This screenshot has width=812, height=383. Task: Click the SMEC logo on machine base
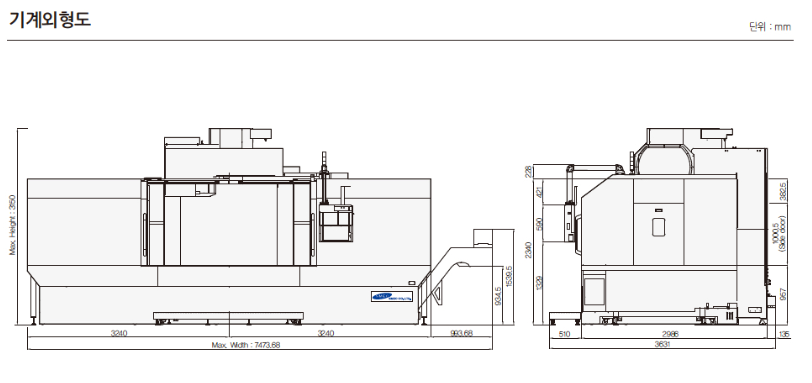click(392, 297)
